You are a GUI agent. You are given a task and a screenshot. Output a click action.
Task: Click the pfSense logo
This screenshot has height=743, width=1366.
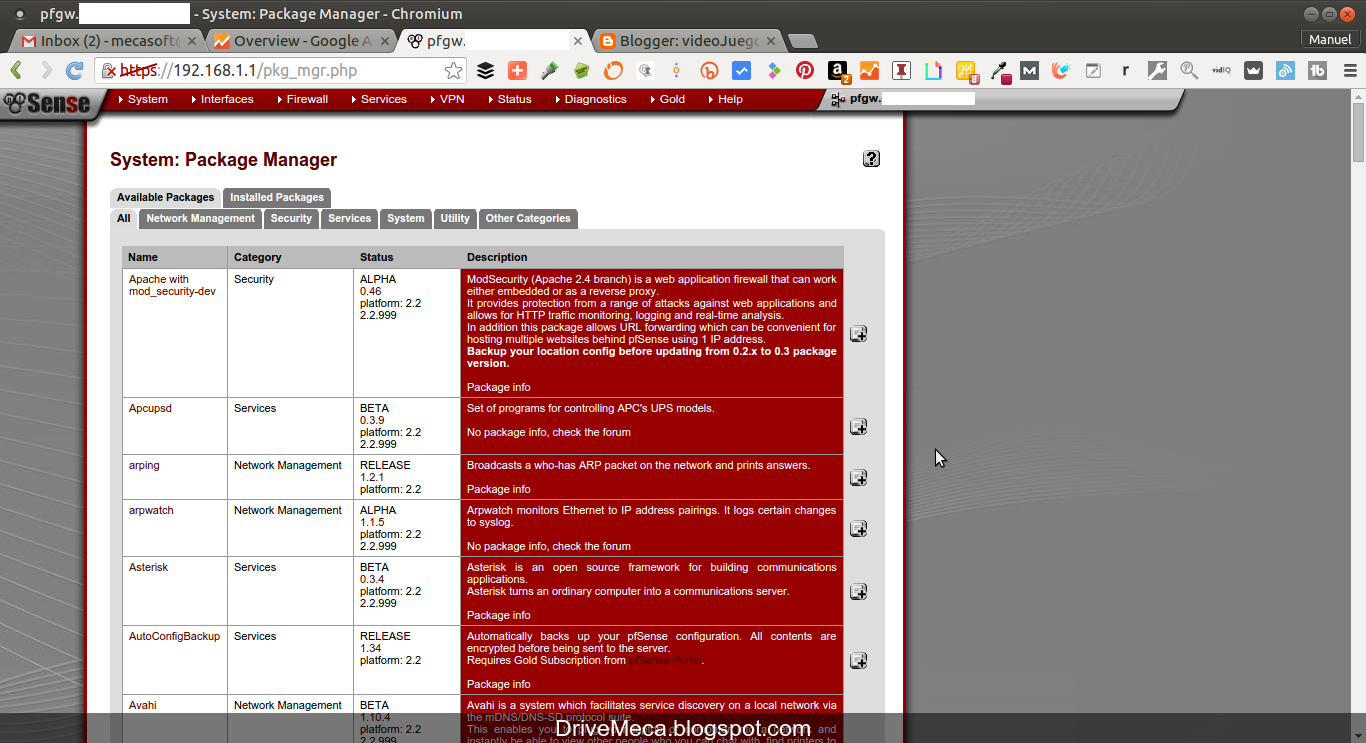pyautogui.click(x=47, y=103)
